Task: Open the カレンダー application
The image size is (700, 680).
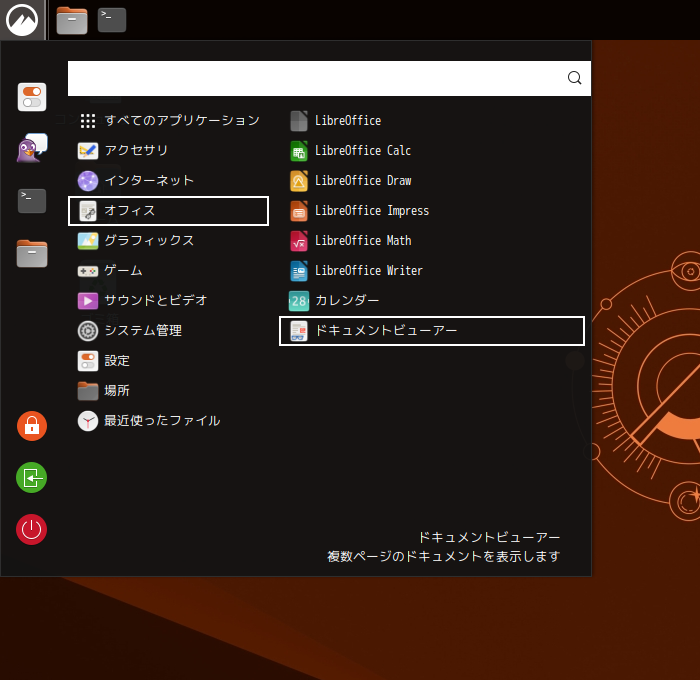Action: coord(432,300)
